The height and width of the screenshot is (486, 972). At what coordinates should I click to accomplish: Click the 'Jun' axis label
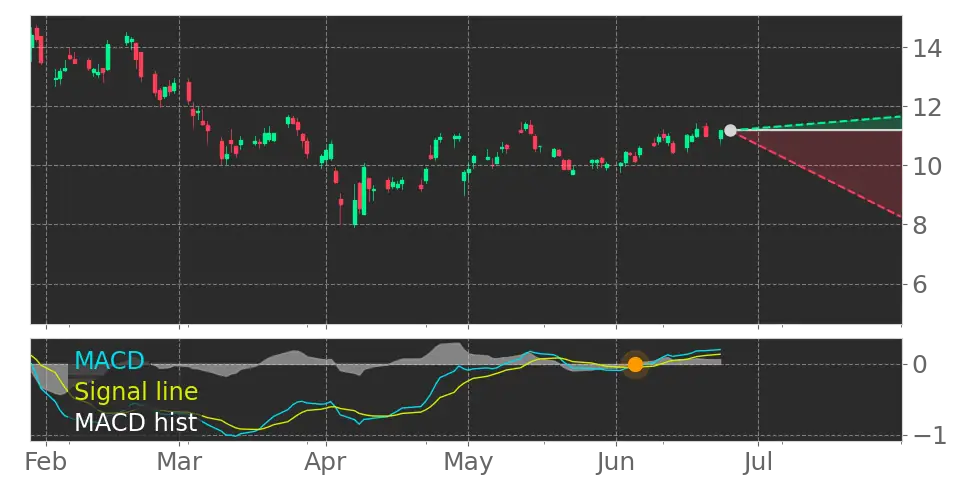pyautogui.click(x=617, y=462)
